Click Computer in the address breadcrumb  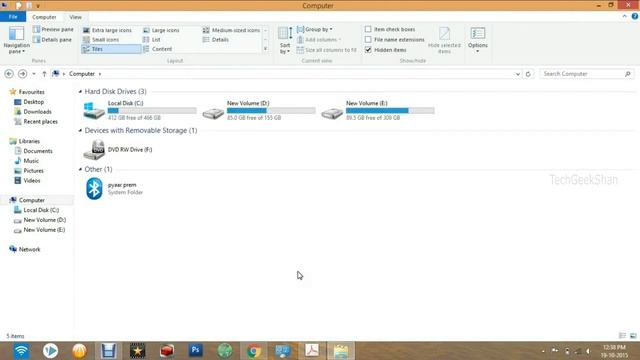click(82, 74)
